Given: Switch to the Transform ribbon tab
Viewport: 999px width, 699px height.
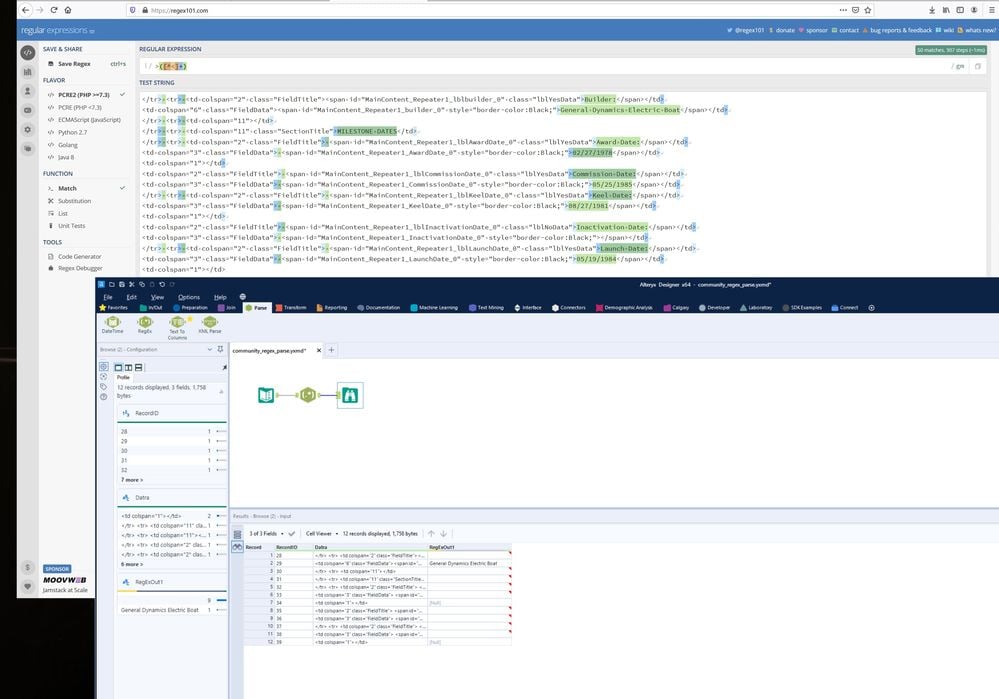Looking at the screenshot, I should click(293, 307).
